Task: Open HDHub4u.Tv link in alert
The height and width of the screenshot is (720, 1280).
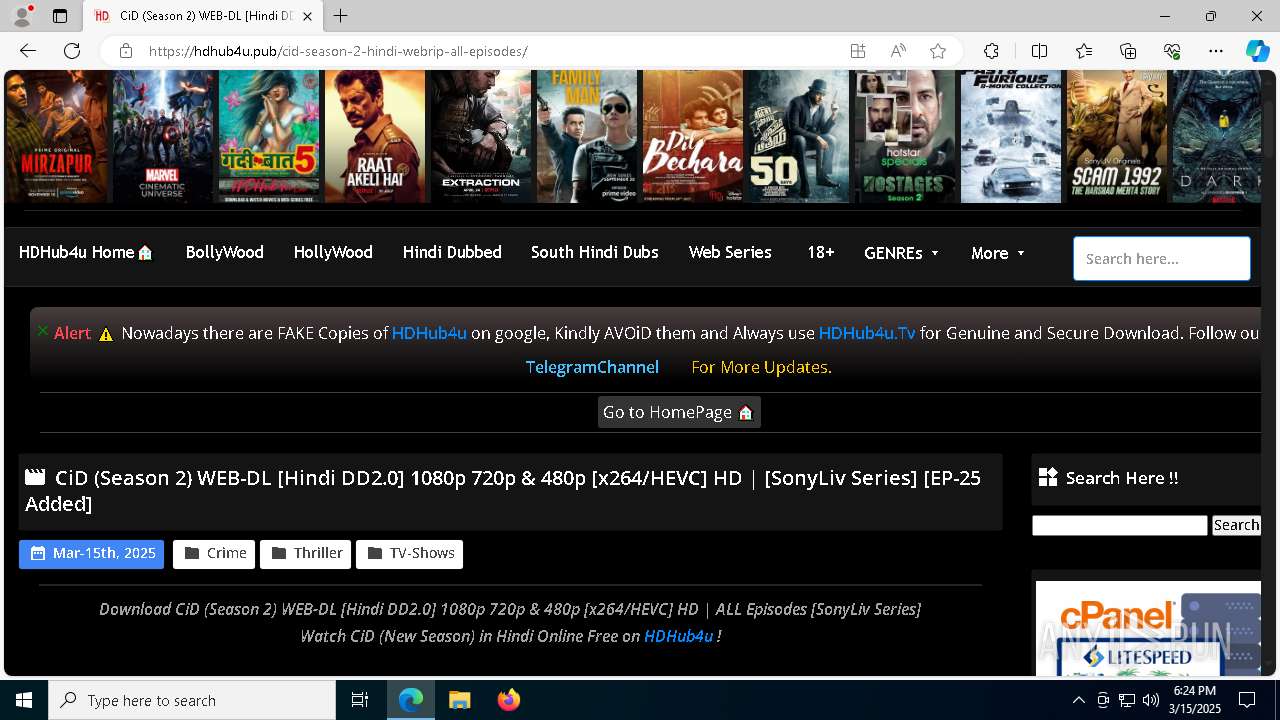Action: (867, 333)
